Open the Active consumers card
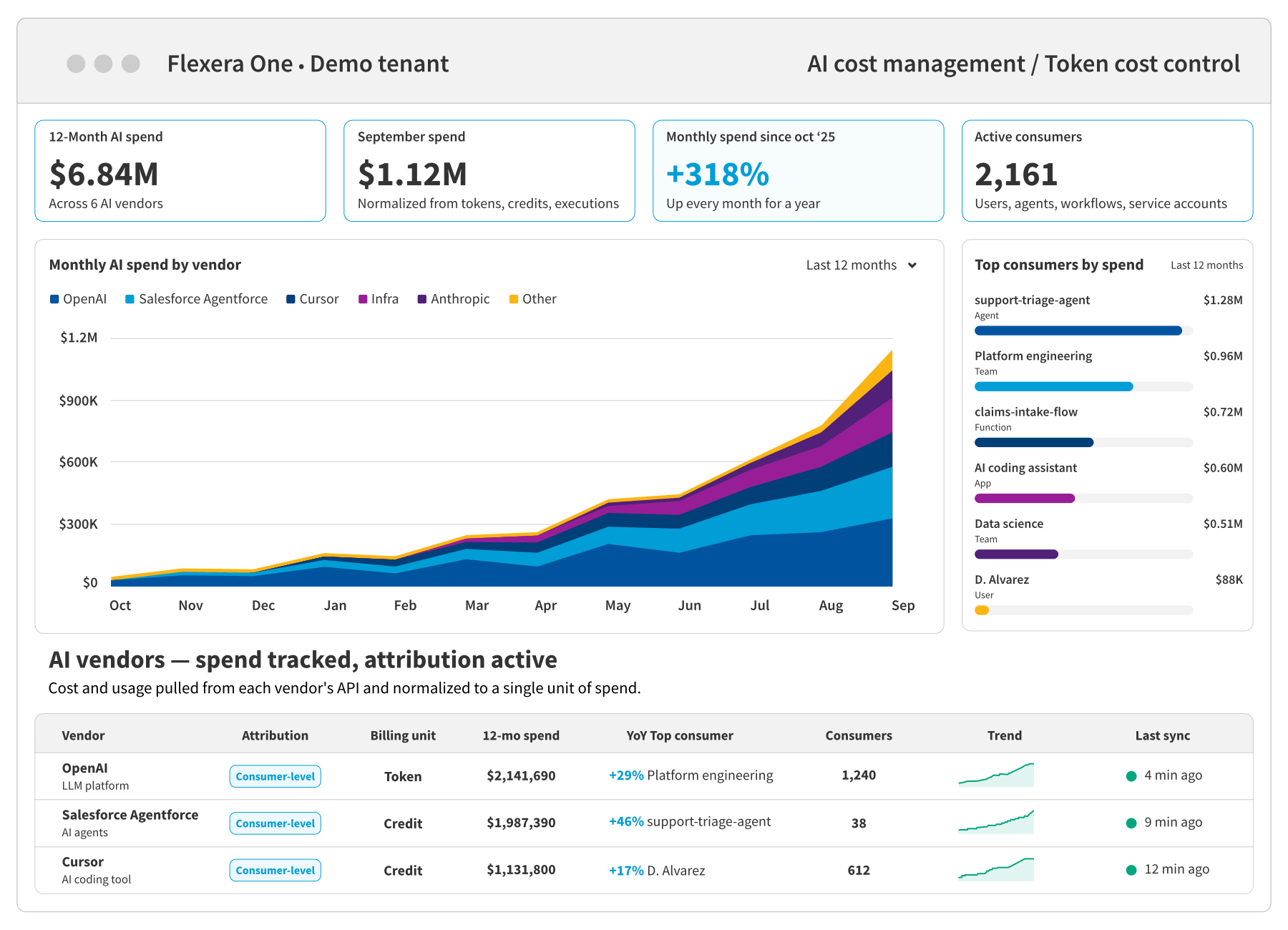This screenshot has height=930, width=1288. click(x=1107, y=171)
